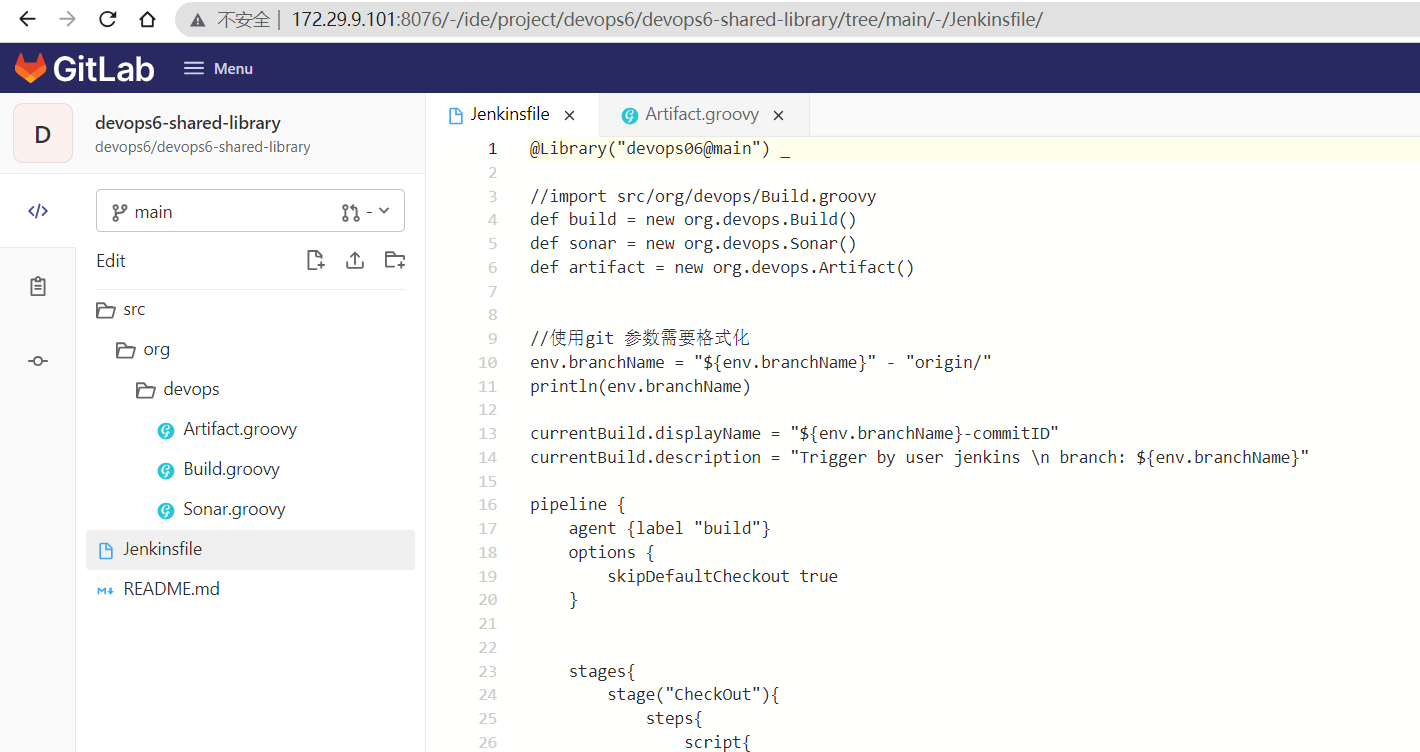Switch to the Jenkinsfile editor tab
This screenshot has height=752, width=1420.
[510, 114]
